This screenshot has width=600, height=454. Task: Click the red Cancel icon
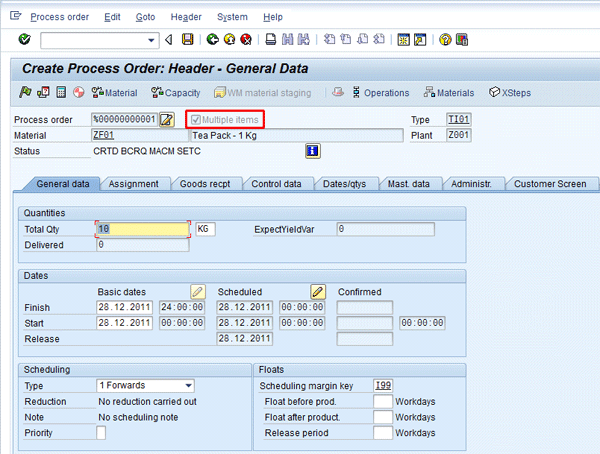[x=247, y=40]
